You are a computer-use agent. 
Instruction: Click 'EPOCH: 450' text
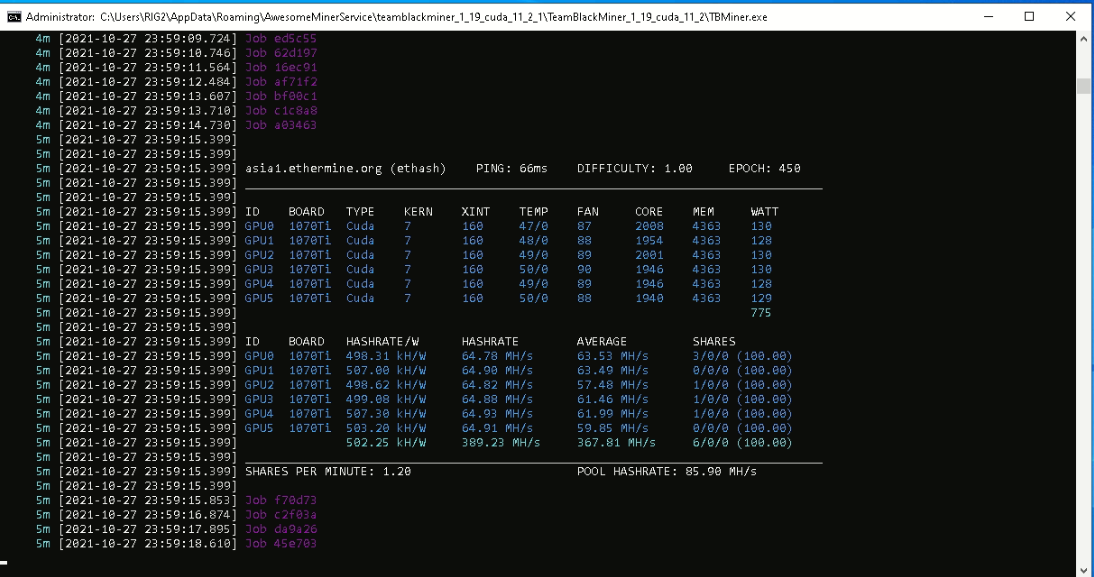pyautogui.click(x=764, y=168)
